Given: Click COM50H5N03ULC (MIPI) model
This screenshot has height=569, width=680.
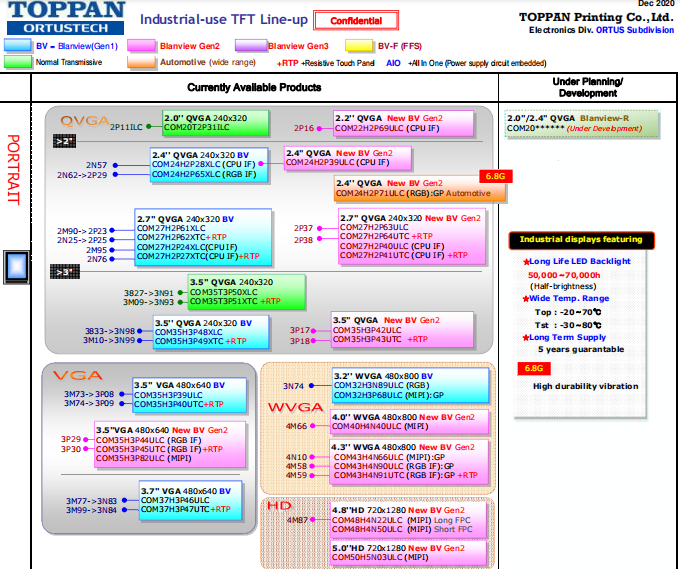Looking at the screenshot, I should 380,558.
